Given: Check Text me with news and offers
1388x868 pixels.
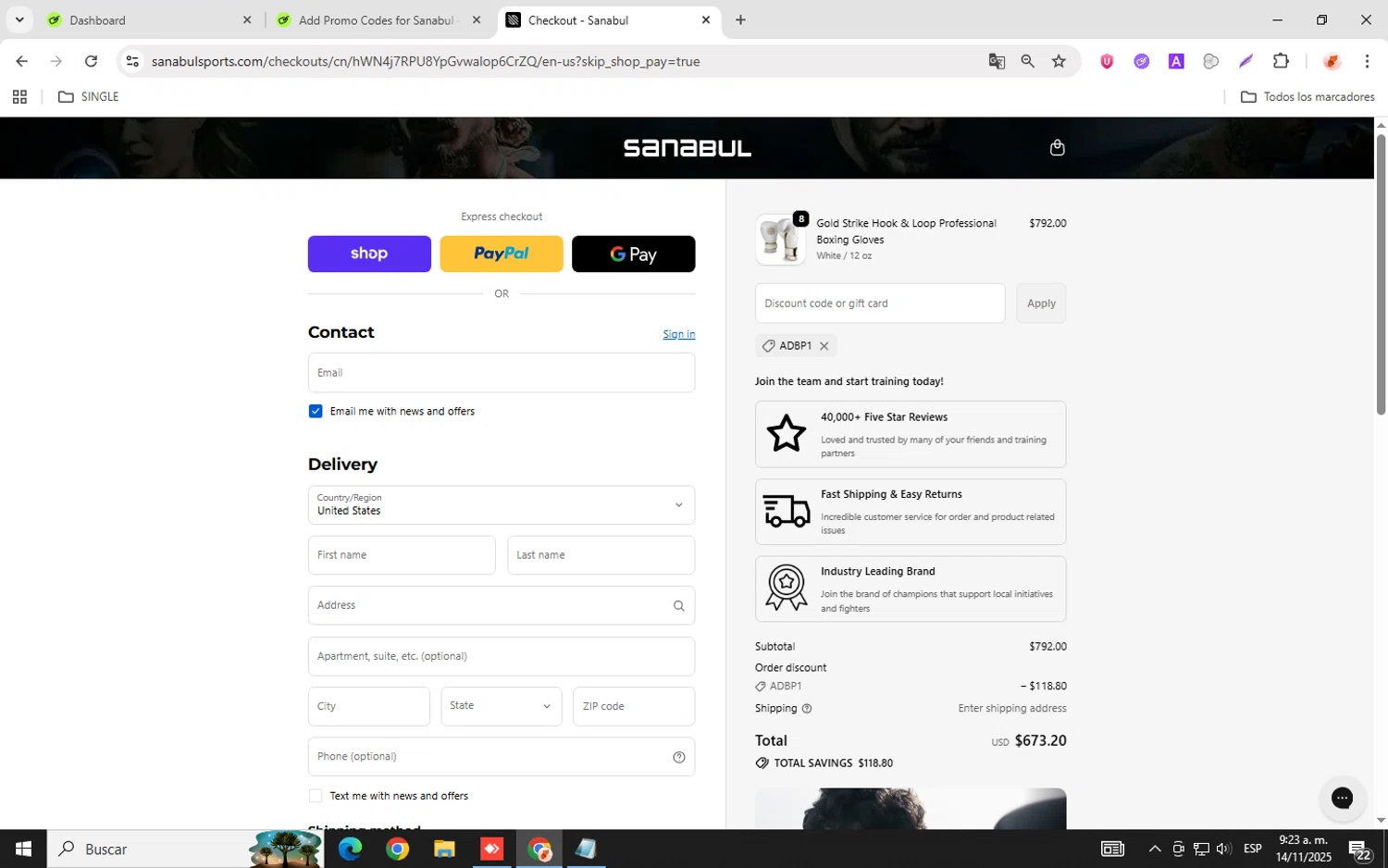Looking at the screenshot, I should click(x=316, y=796).
